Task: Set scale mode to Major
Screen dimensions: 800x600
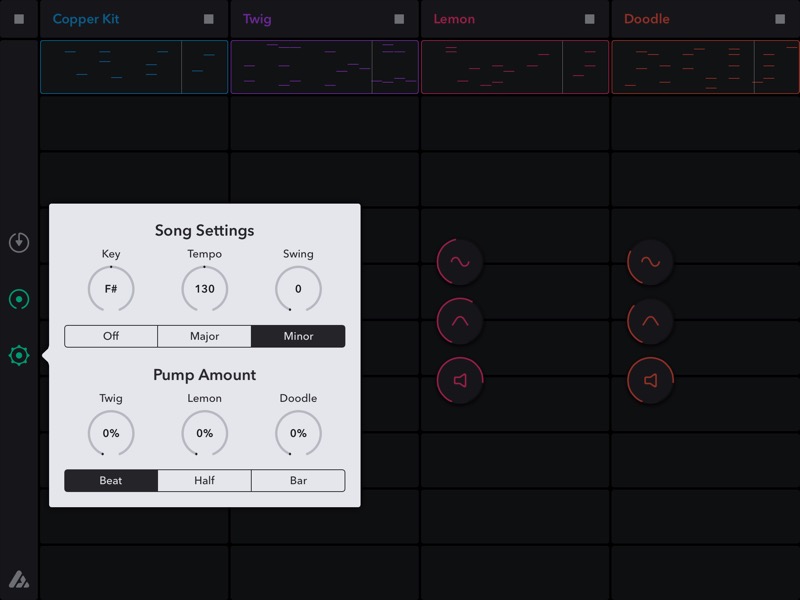Action: point(205,336)
